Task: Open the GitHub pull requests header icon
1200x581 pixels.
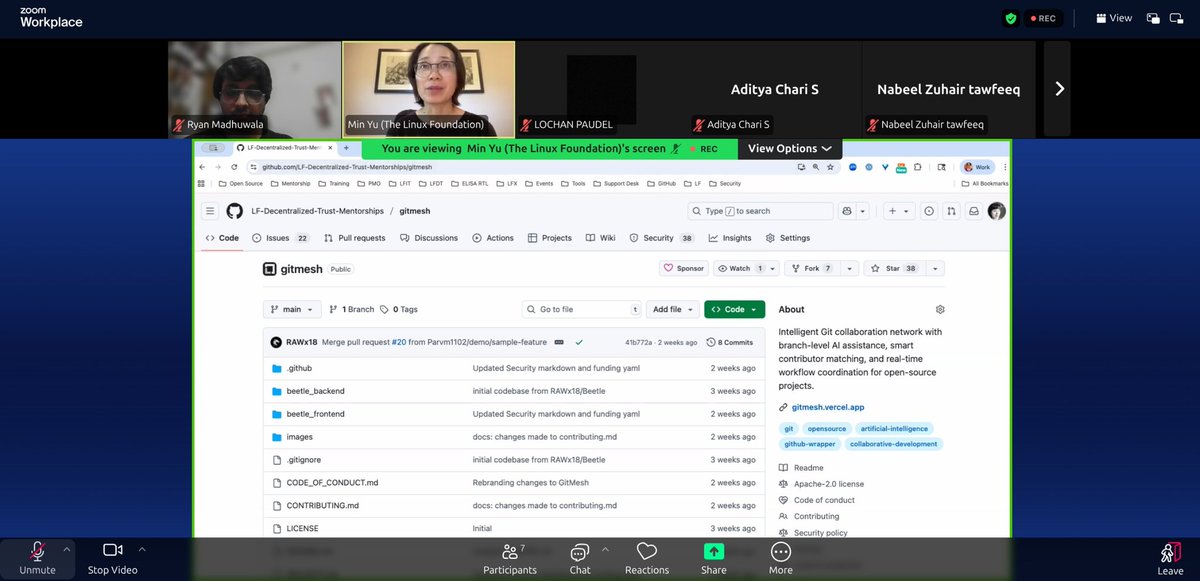Action: pyautogui.click(x=951, y=211)
